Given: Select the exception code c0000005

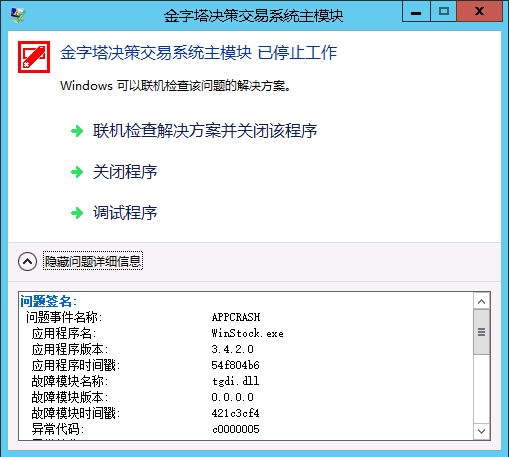Looking at the screenshot, I should point(236,429).
